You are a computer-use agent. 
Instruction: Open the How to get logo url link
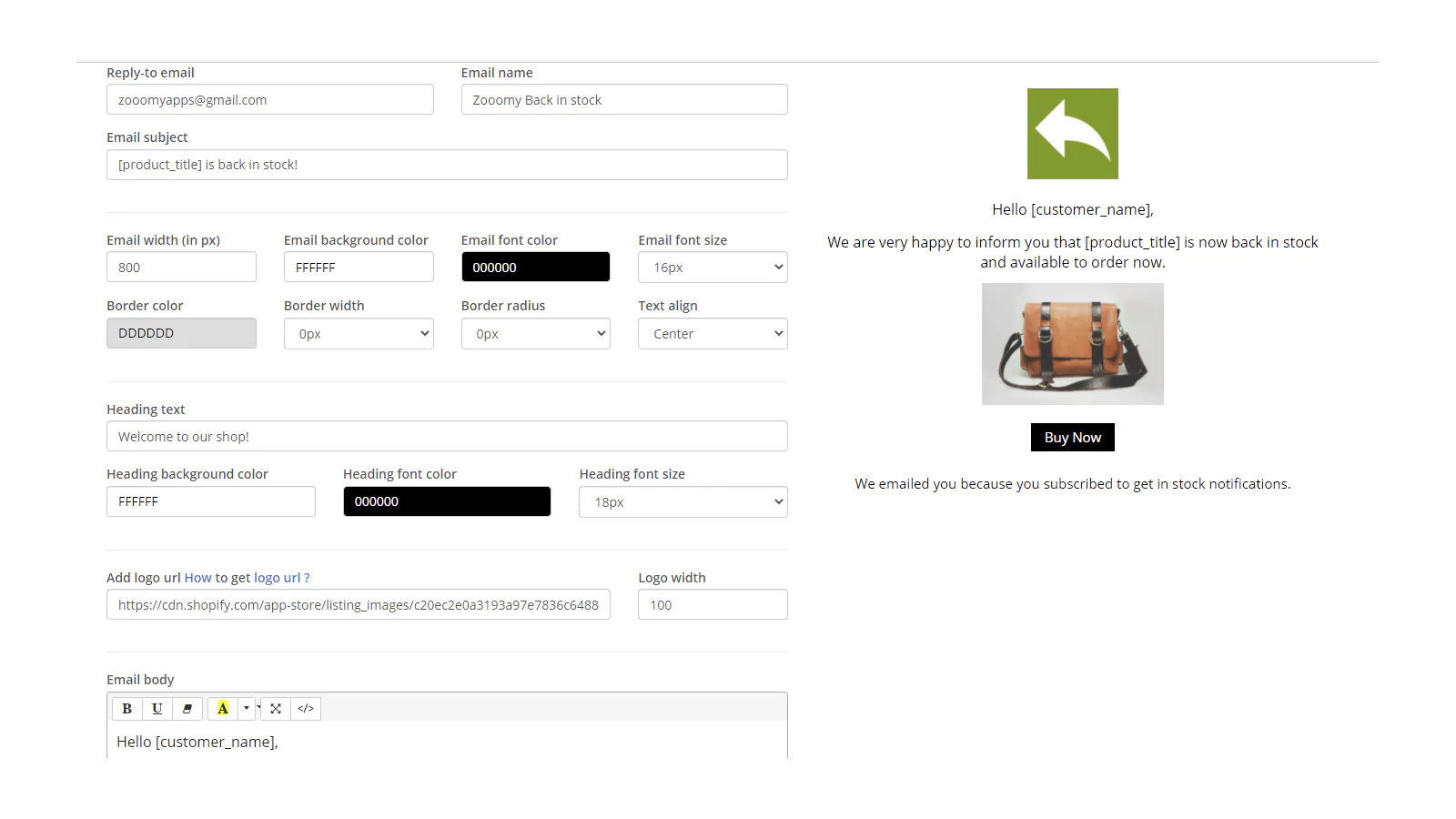coord(247,578)
